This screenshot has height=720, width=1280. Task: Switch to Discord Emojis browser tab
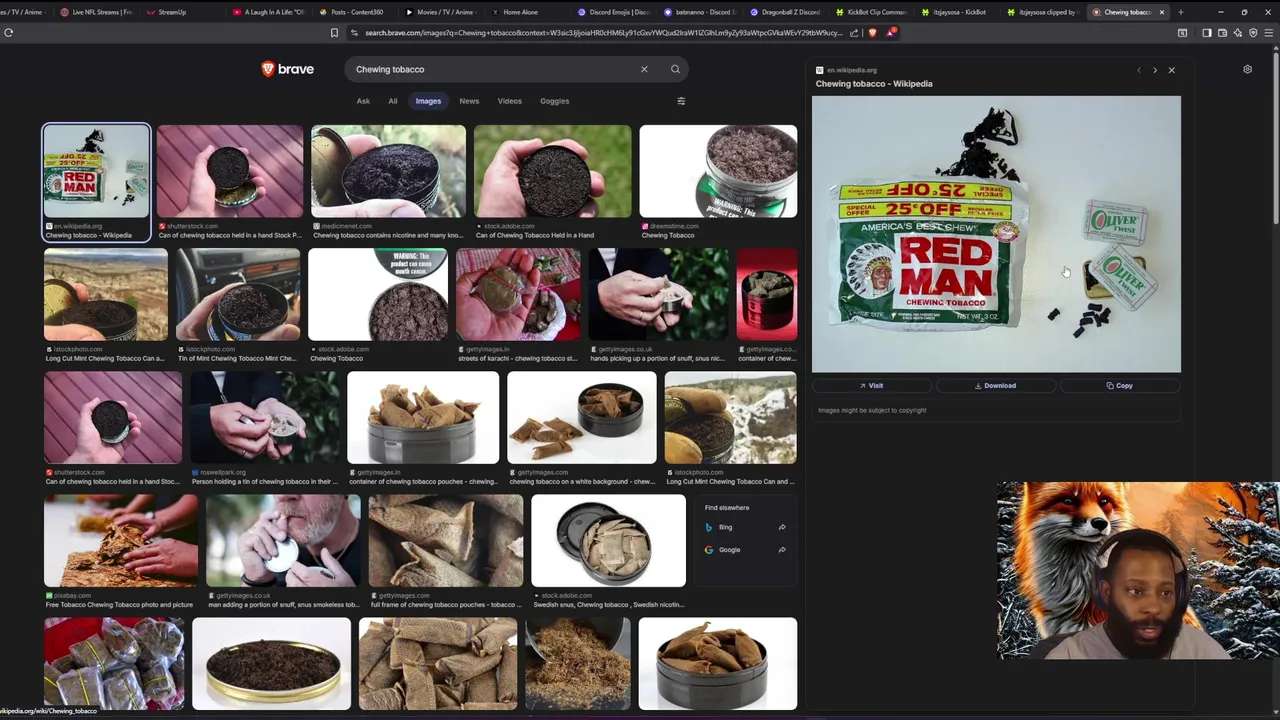614,12
